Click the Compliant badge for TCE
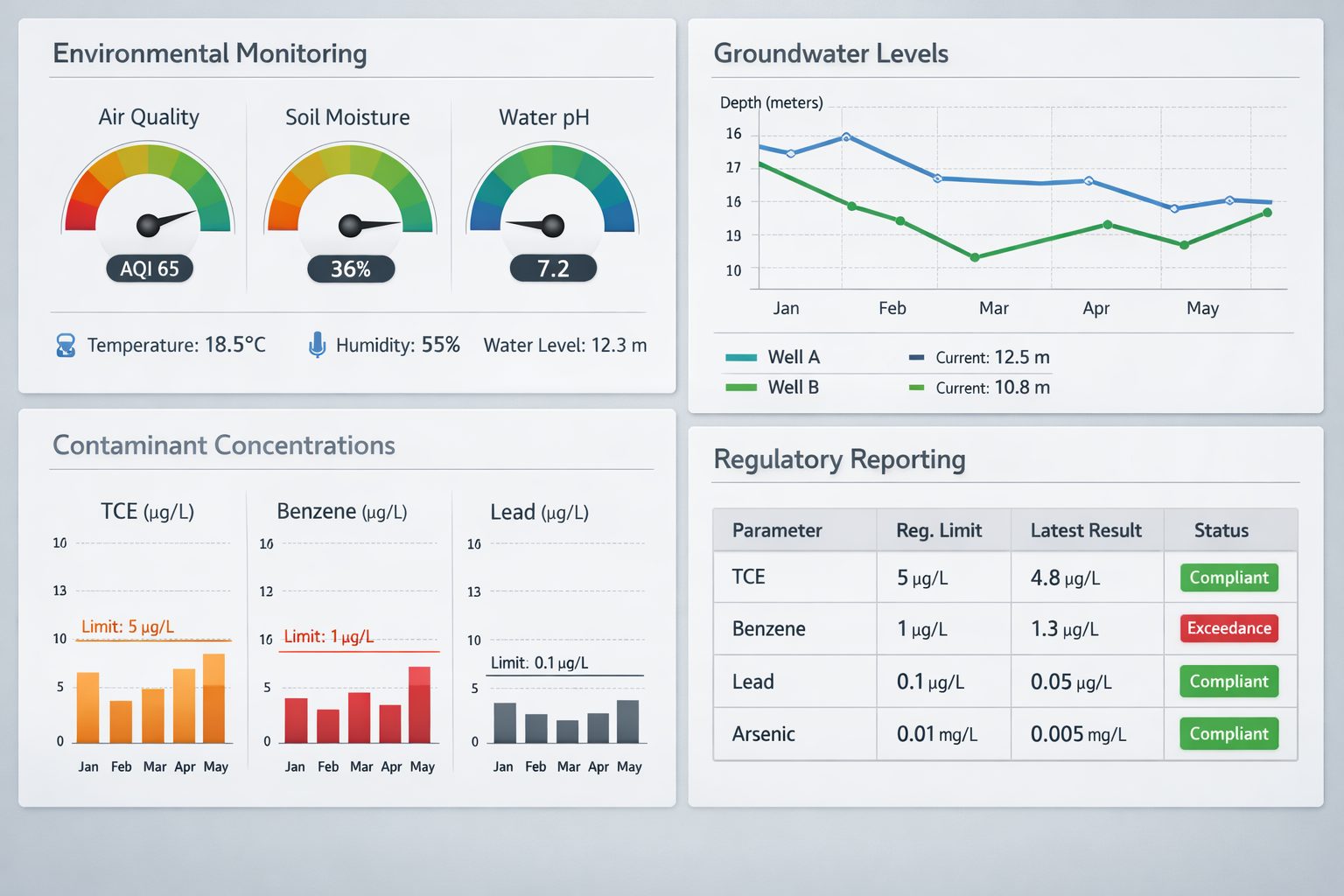Viewport: 1344px width, 896px height. [x=1228, y=577]
